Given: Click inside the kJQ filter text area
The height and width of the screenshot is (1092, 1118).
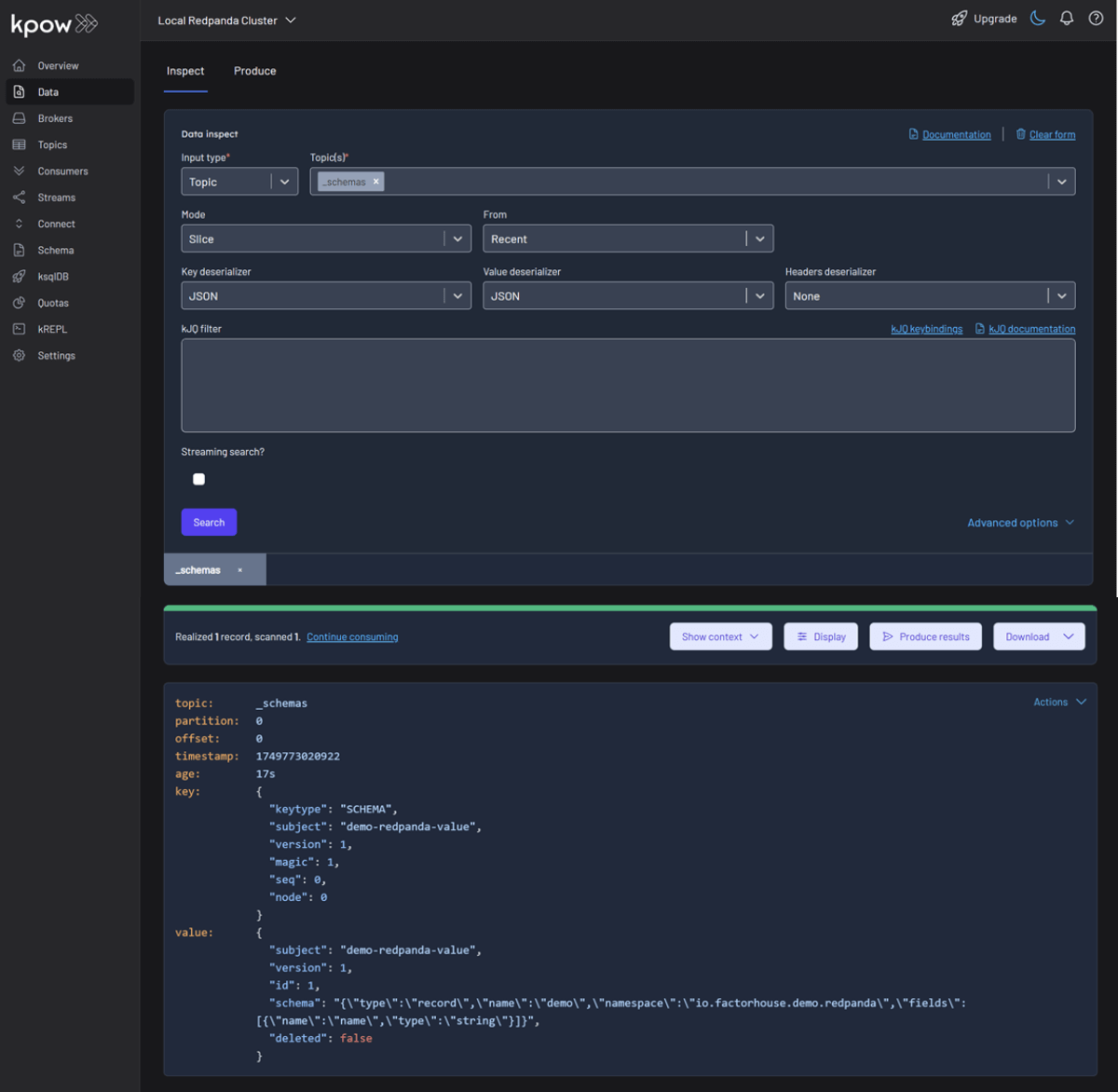Looking at the screenshot, I should [627, 384].
